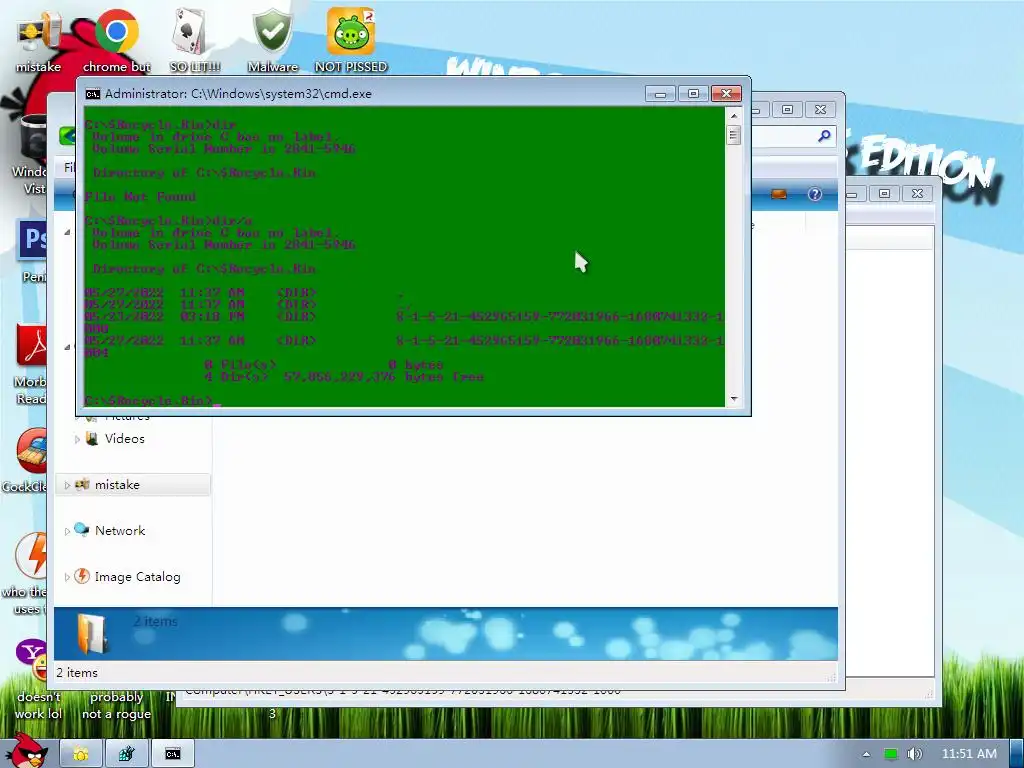Expand the Image Catalog tree node
1024x768 pixels.
click(67, 577)
